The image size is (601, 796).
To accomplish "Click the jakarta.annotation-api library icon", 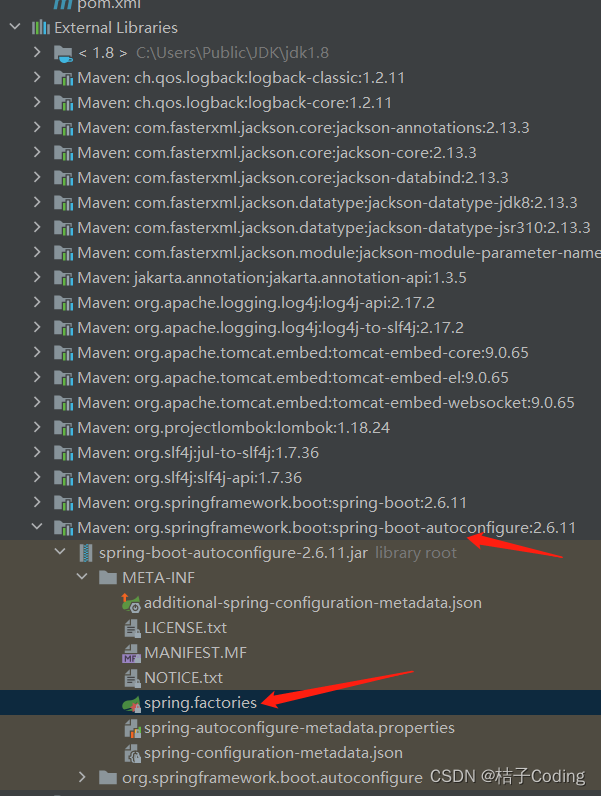I will tap(63, 278).
